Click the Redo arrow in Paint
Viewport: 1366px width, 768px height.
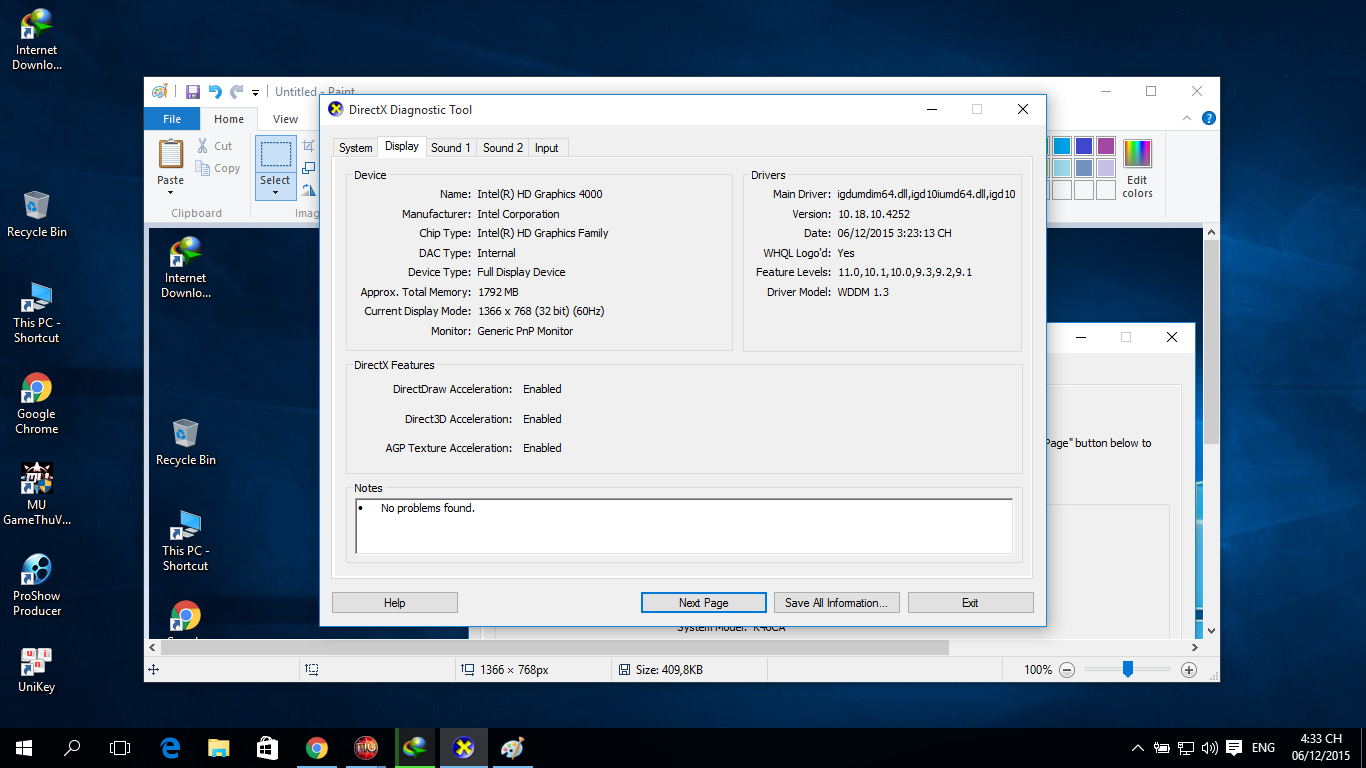237,92
